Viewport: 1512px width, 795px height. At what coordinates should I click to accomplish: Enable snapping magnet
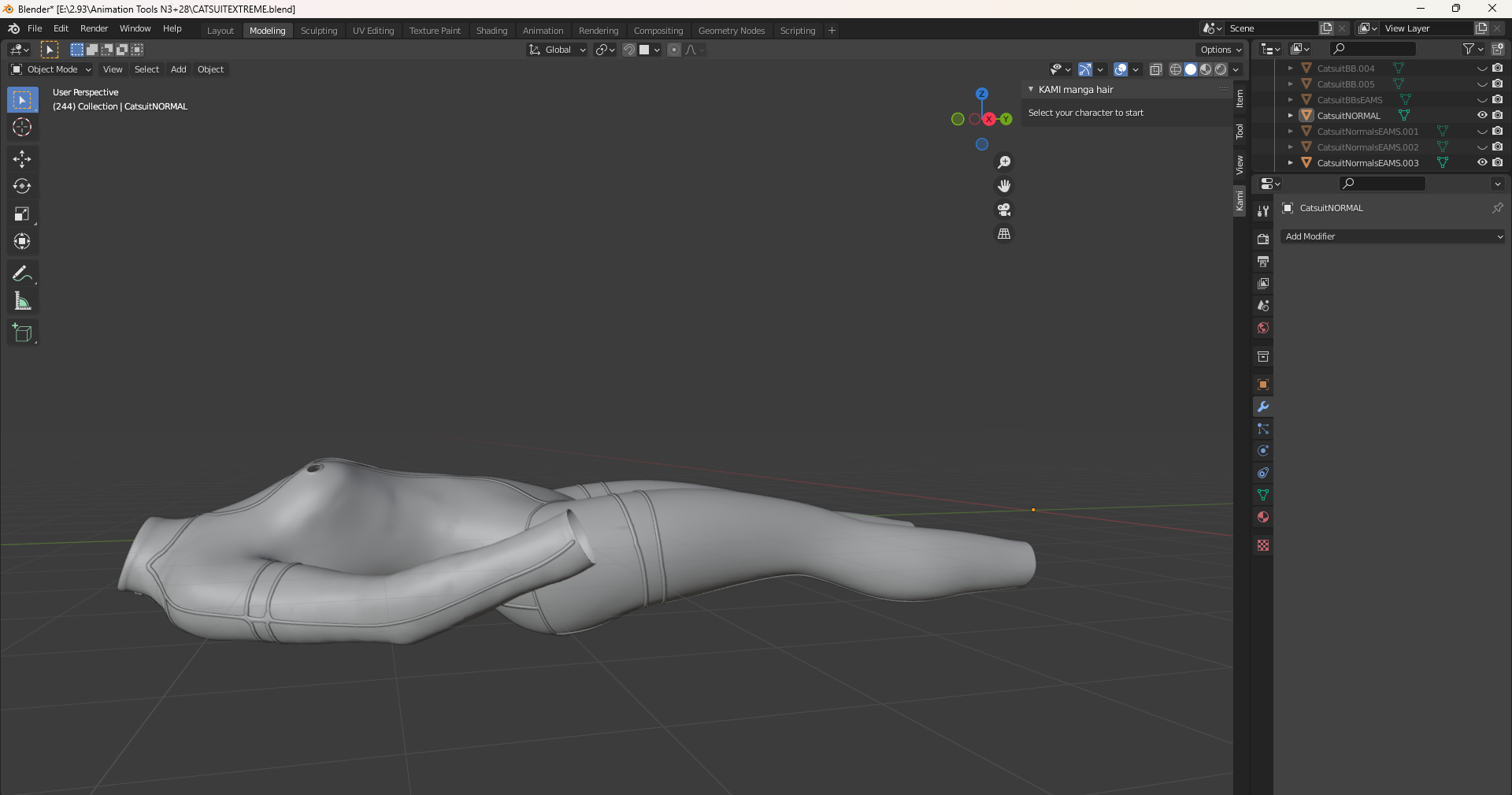coord(629,50)
